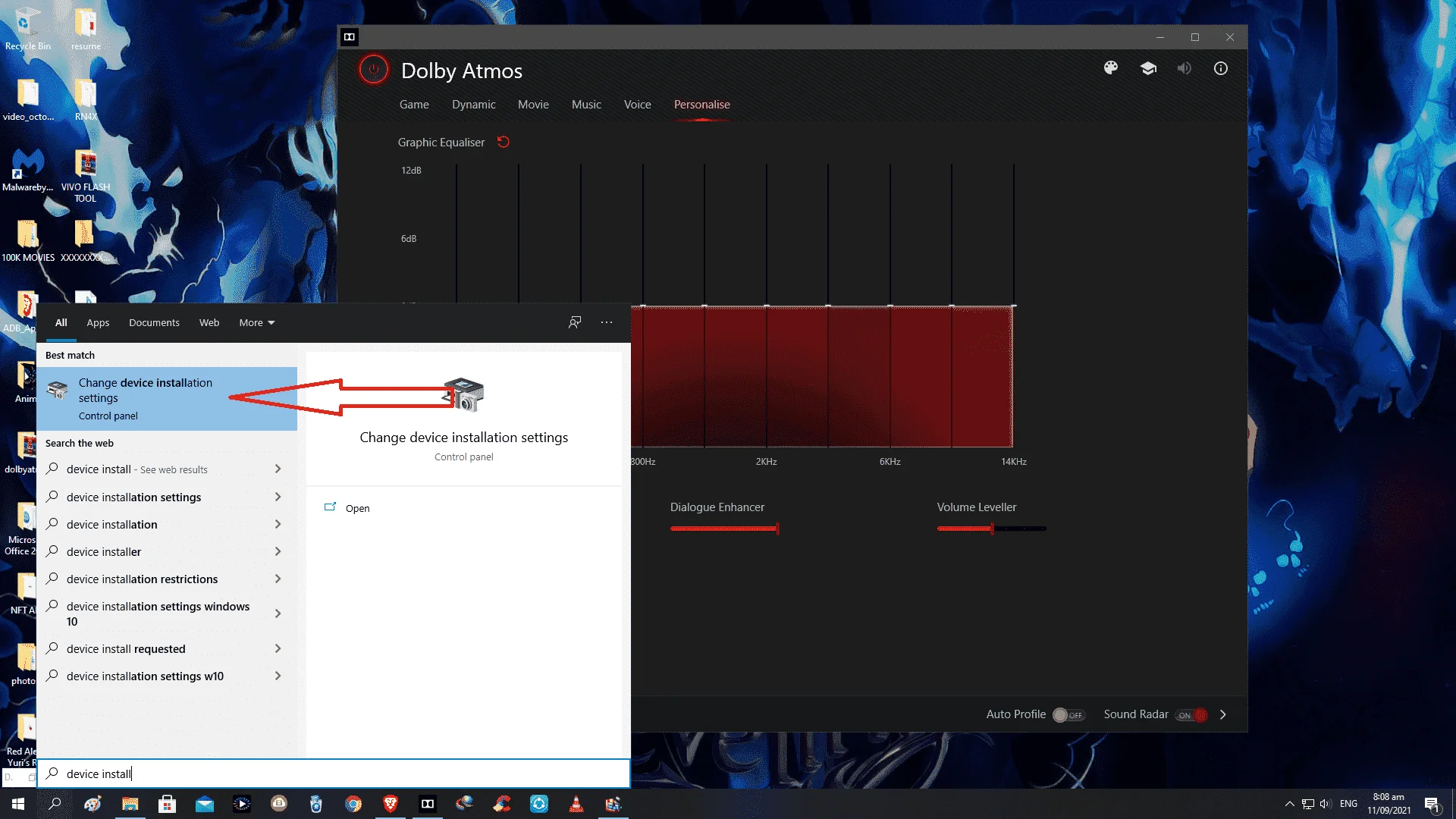Screen dimensions: 1456x819
Task: Switch to the Voice profile tab
Action: click(x=637, y=105)
